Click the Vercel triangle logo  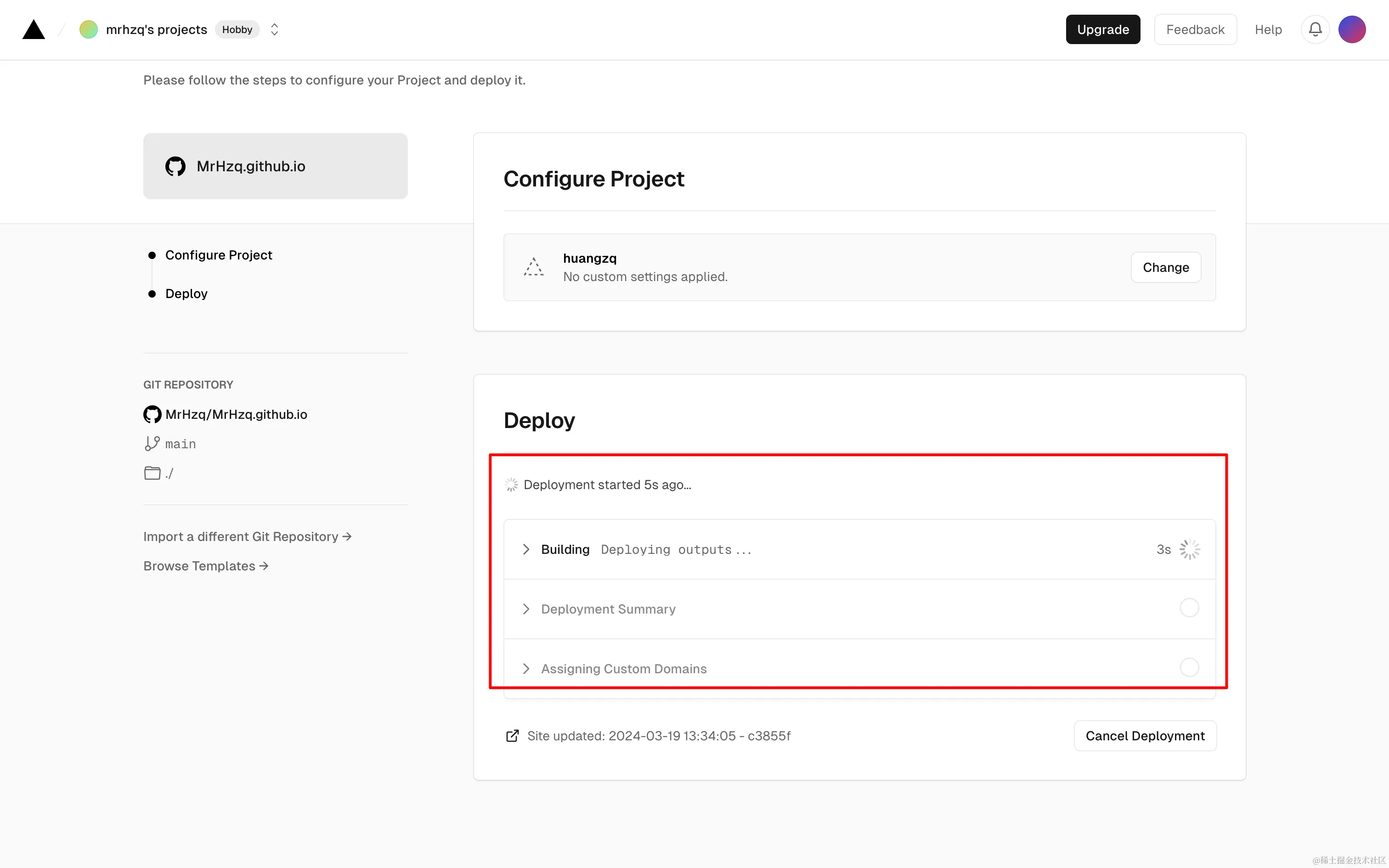pyautogui.click(x=33, y=29)
